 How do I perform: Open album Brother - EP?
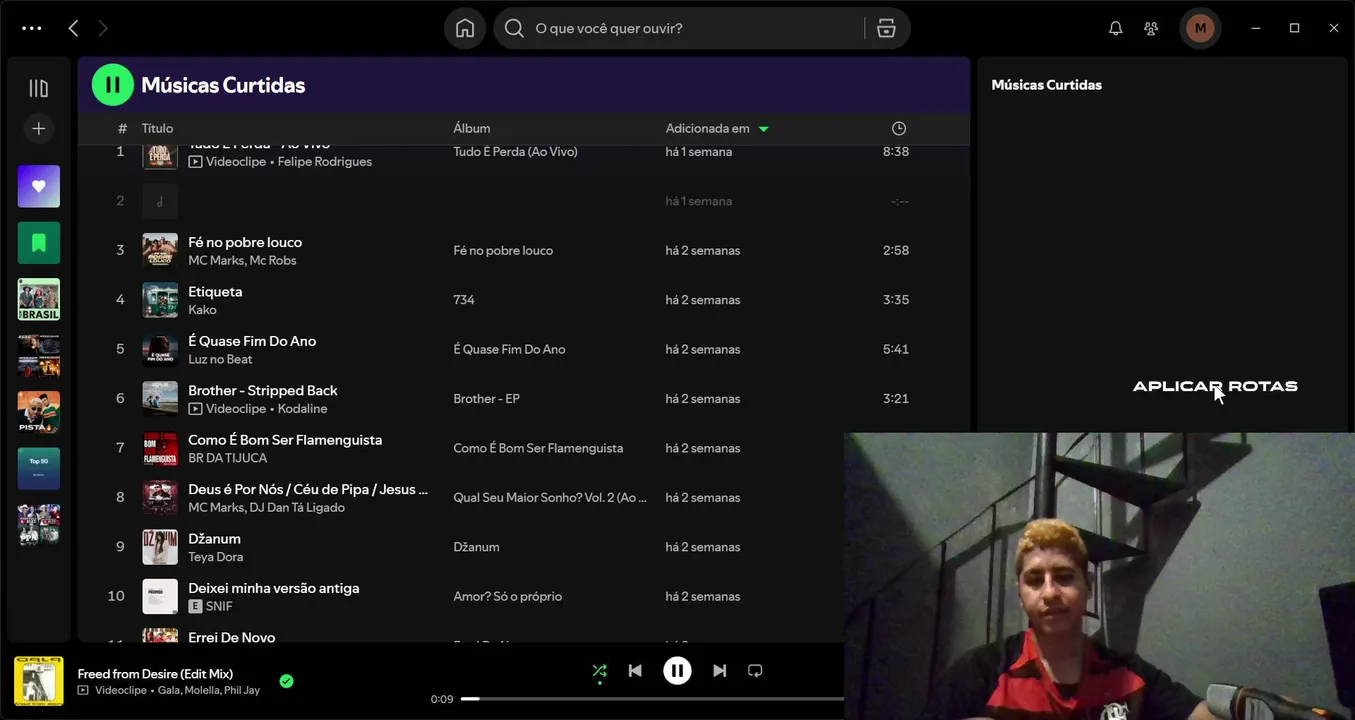pyautogui.click(x=486, y=398)
